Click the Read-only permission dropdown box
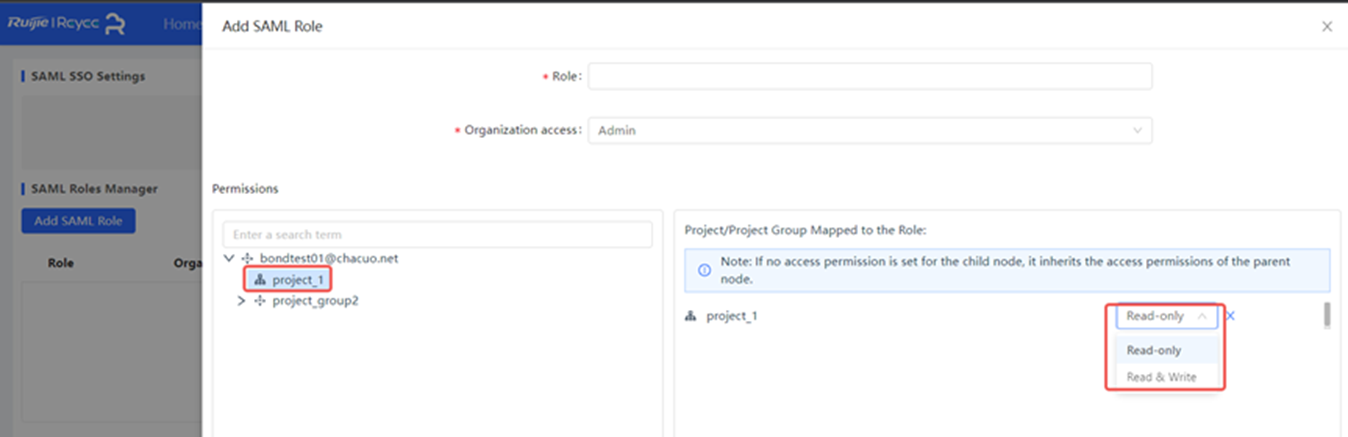The width and height of the screenshot is (1348, 437). pyautogui.click(x=1166, y=316)
